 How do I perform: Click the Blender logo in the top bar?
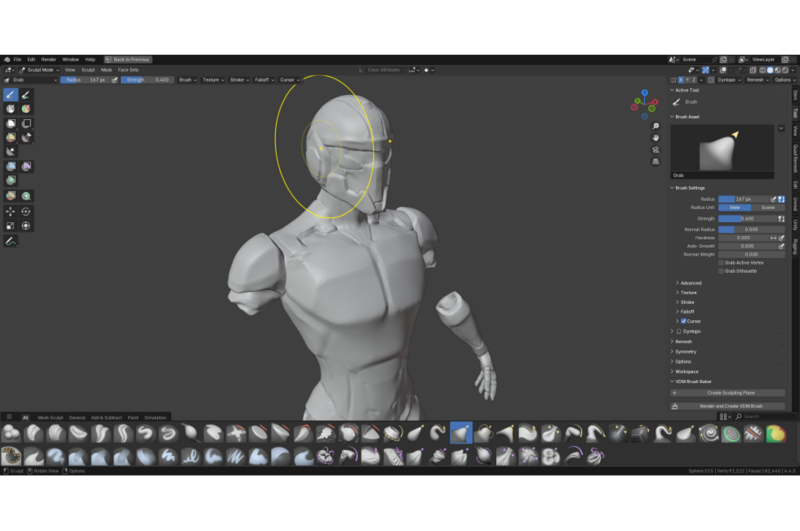tap(6, 59)
